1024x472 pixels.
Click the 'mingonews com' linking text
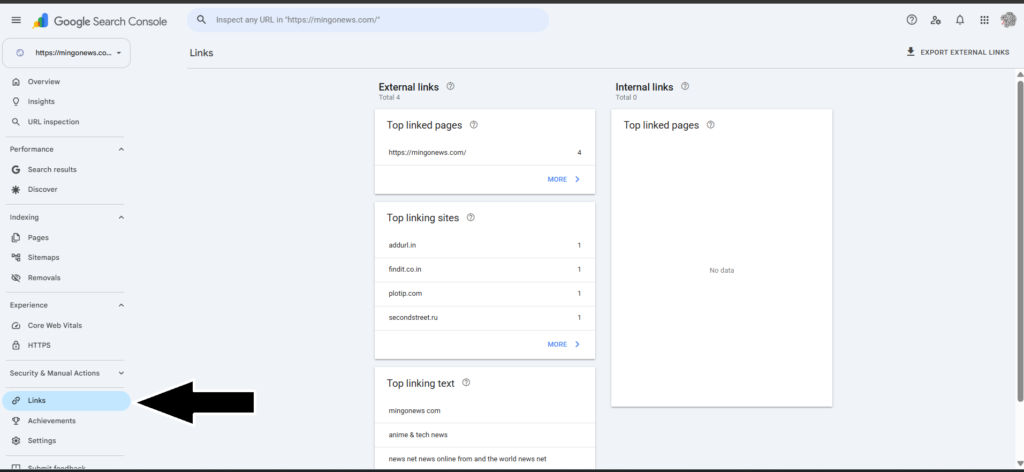pos(414,411)
